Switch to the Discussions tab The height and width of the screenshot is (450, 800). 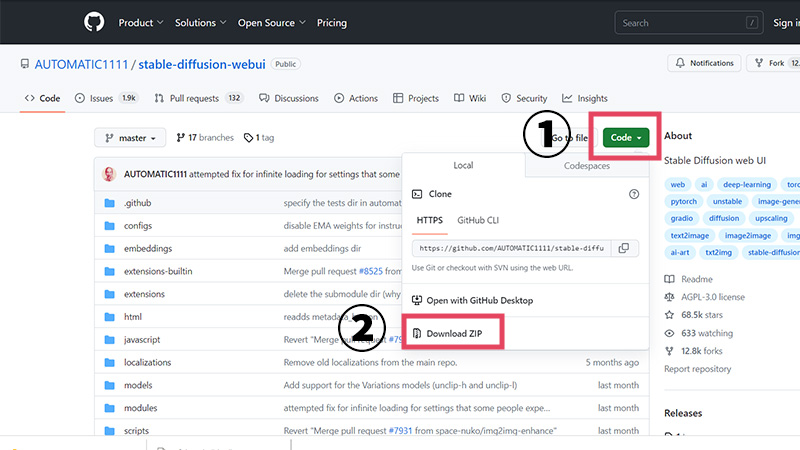pos(289,98)
